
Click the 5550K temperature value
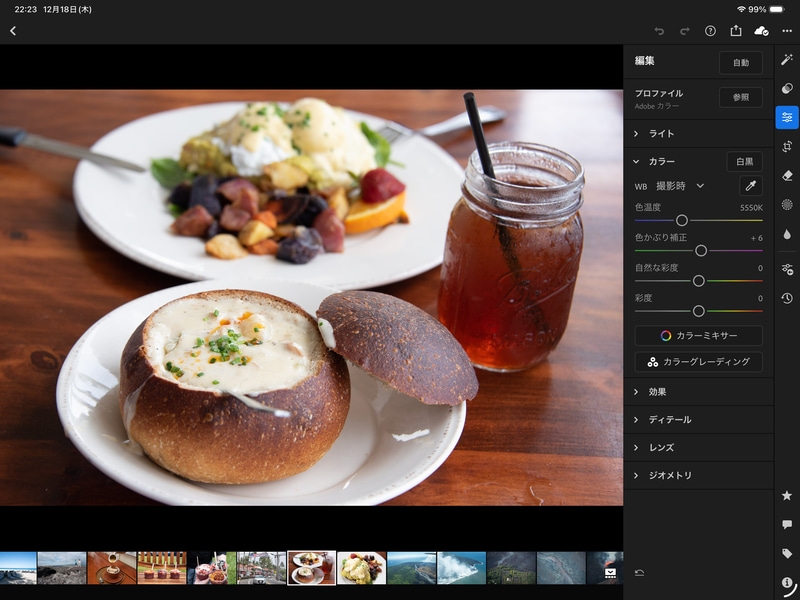[x=751, y=208]
